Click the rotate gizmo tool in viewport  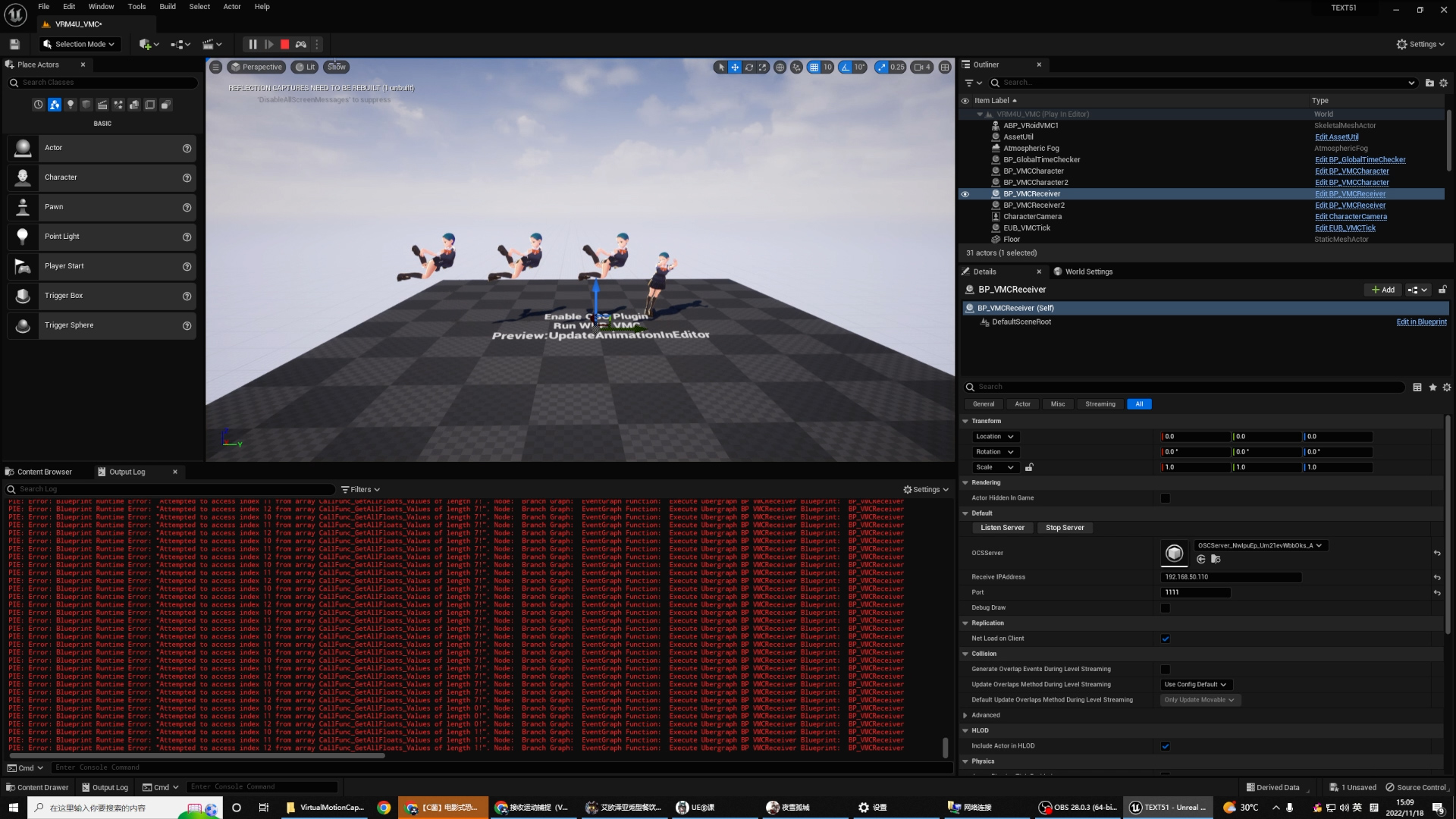[x=748, y=67]
